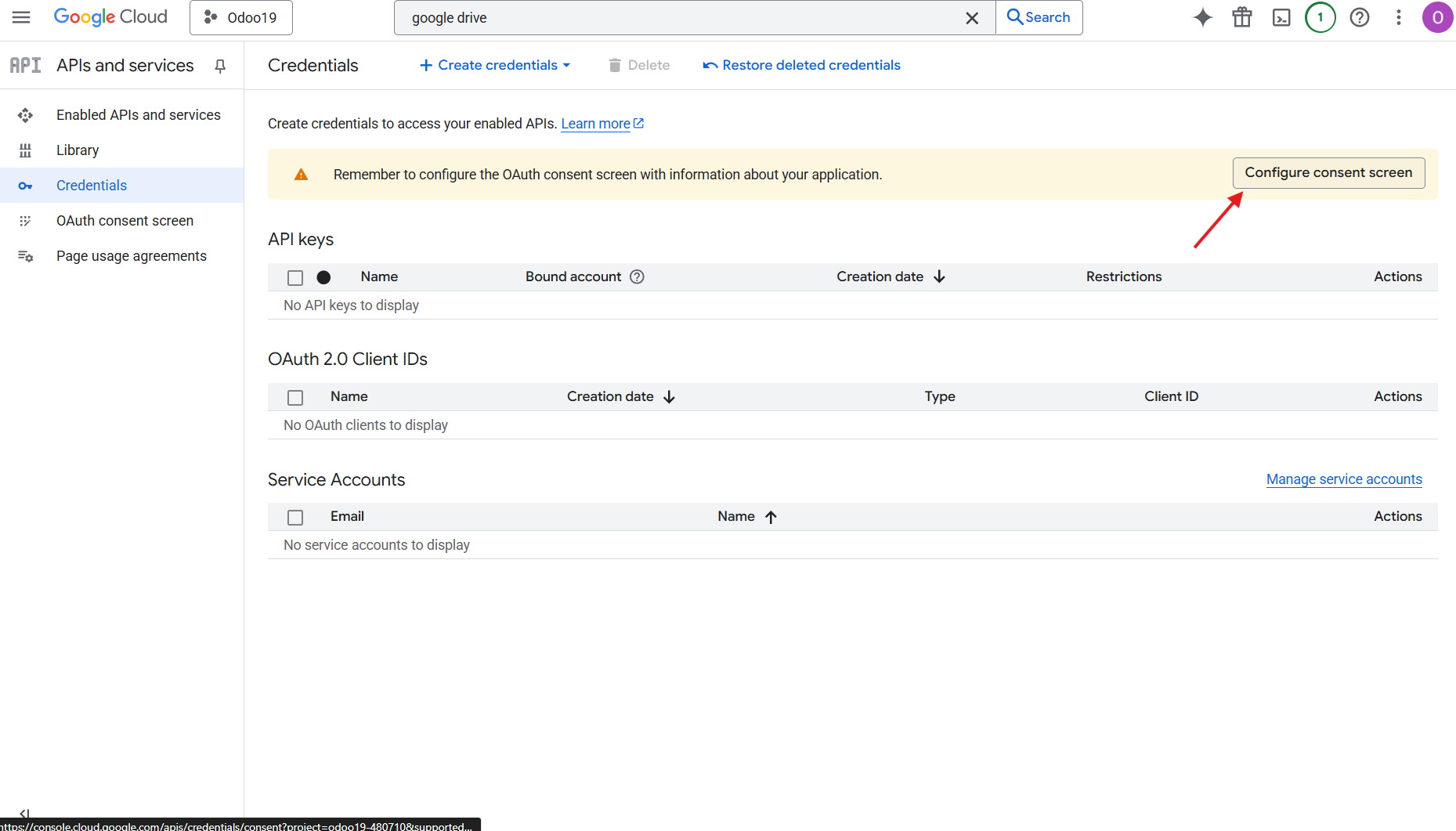
Task: Open the main navigation hamburger menu
Action: tap(21, 17)
